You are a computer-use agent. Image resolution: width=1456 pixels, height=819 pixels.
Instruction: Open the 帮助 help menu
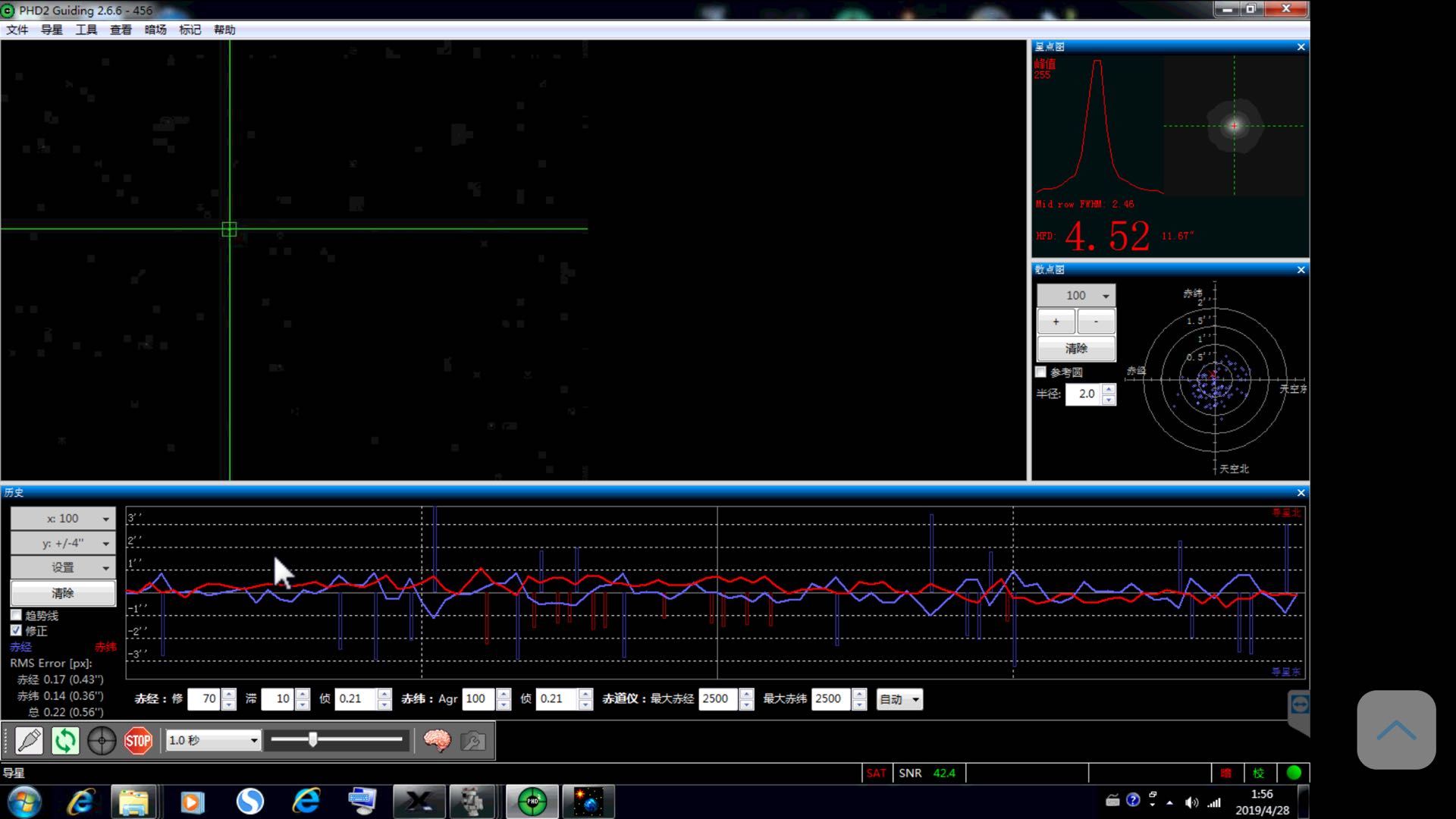[224, 30]
